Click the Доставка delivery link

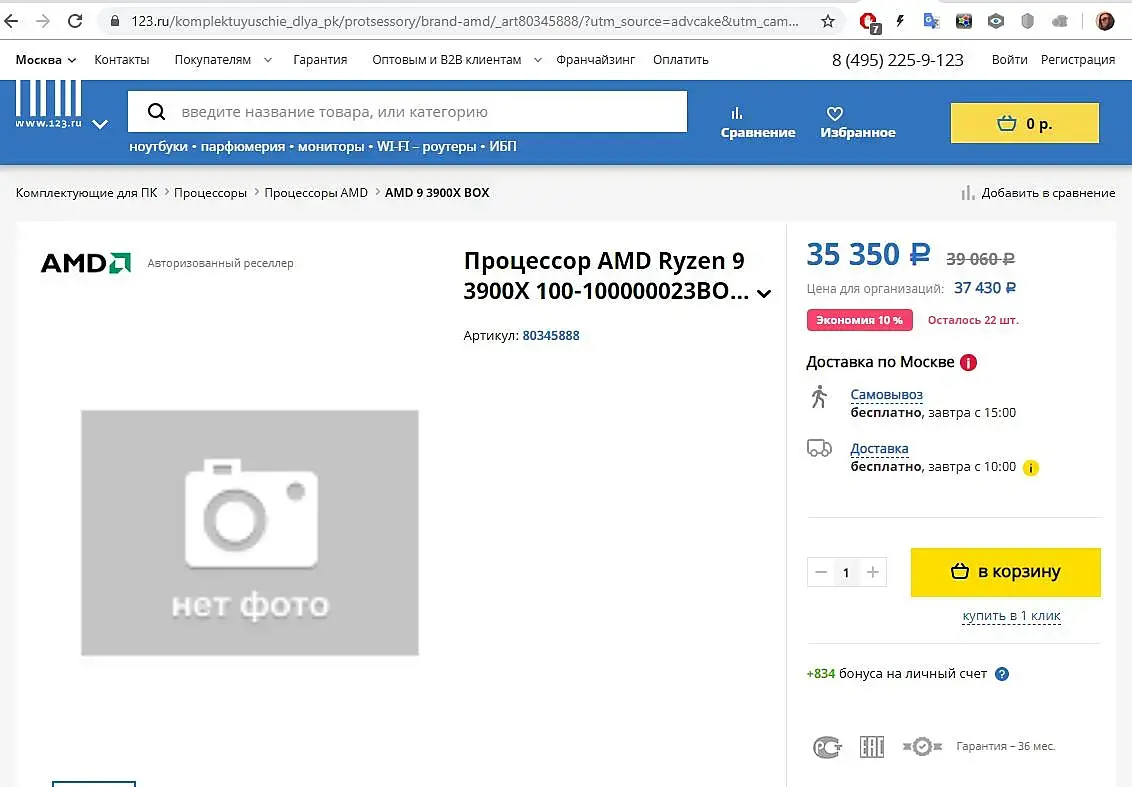click(879, 449)
